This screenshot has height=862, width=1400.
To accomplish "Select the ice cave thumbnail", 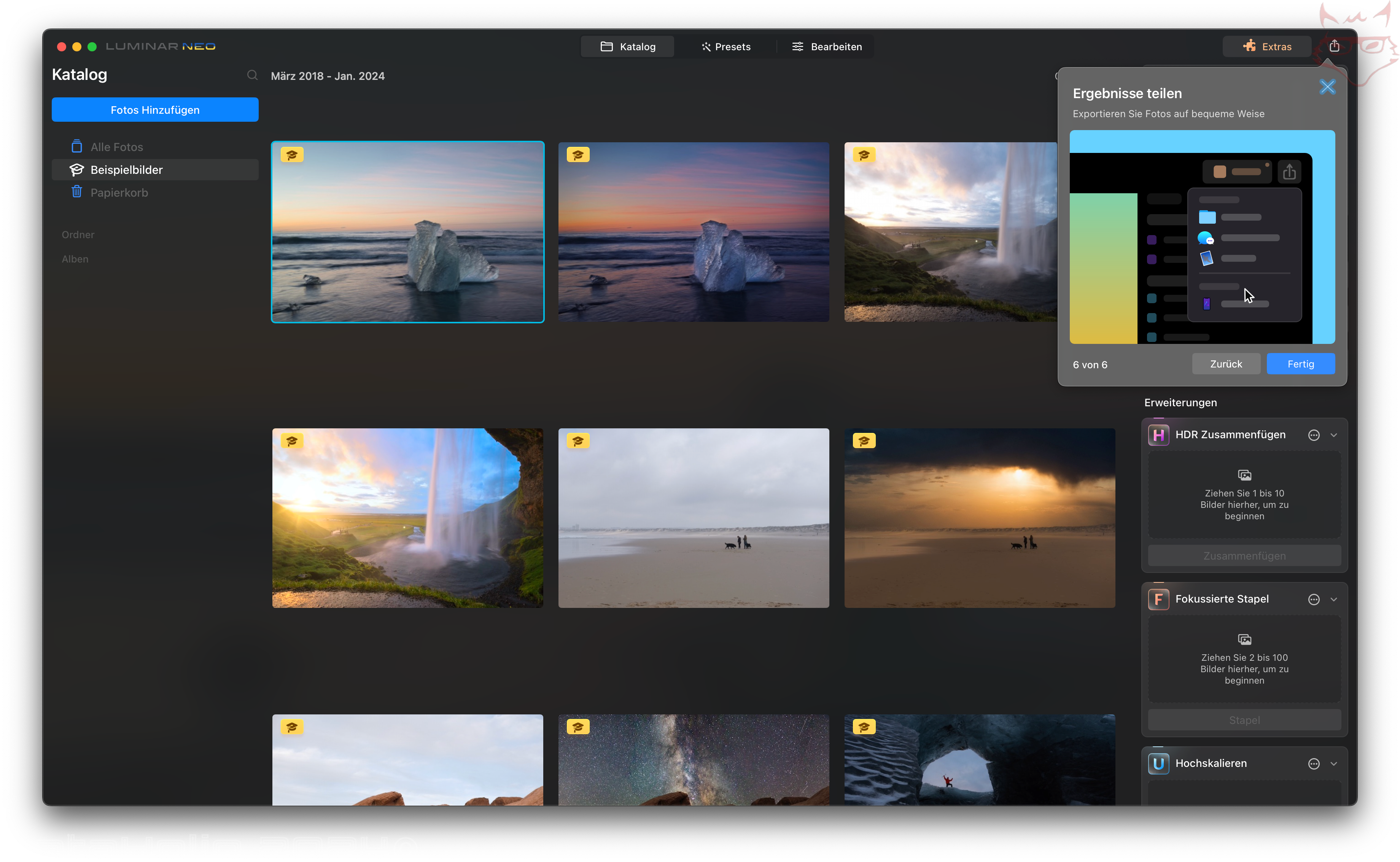I will (980, 760).
